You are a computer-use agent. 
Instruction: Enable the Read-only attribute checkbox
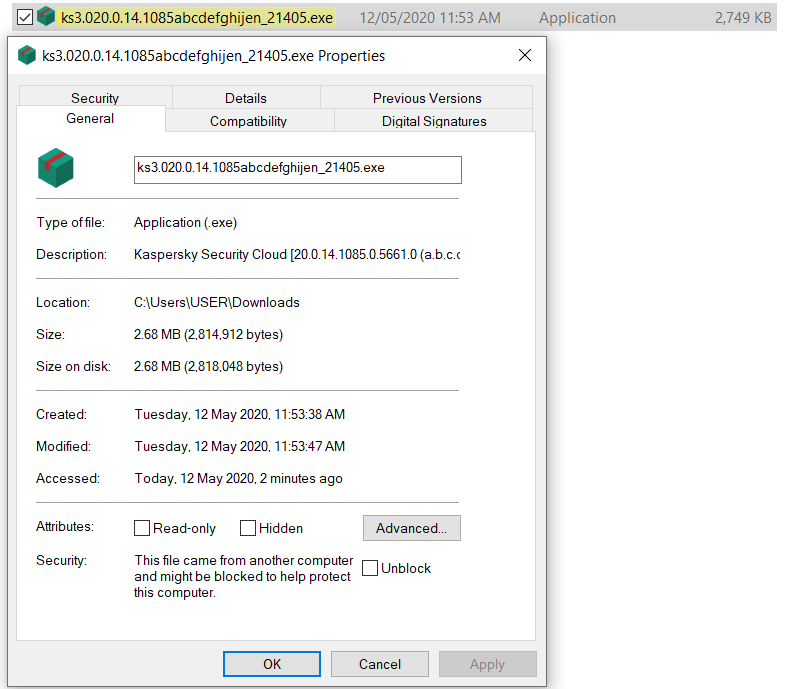142,528
